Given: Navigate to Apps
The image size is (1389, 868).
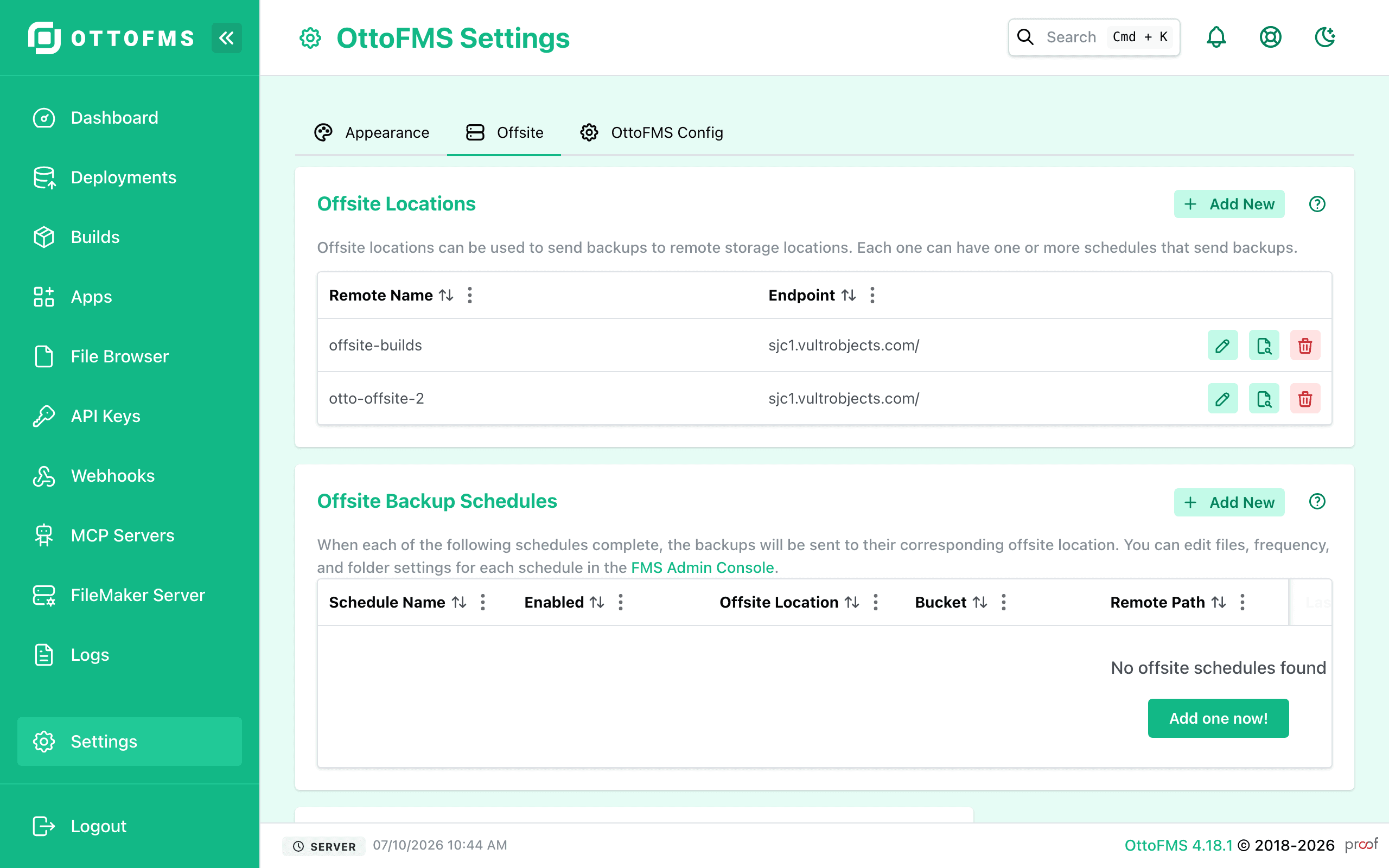Looking at the screenshot, I should click(130, 297).
